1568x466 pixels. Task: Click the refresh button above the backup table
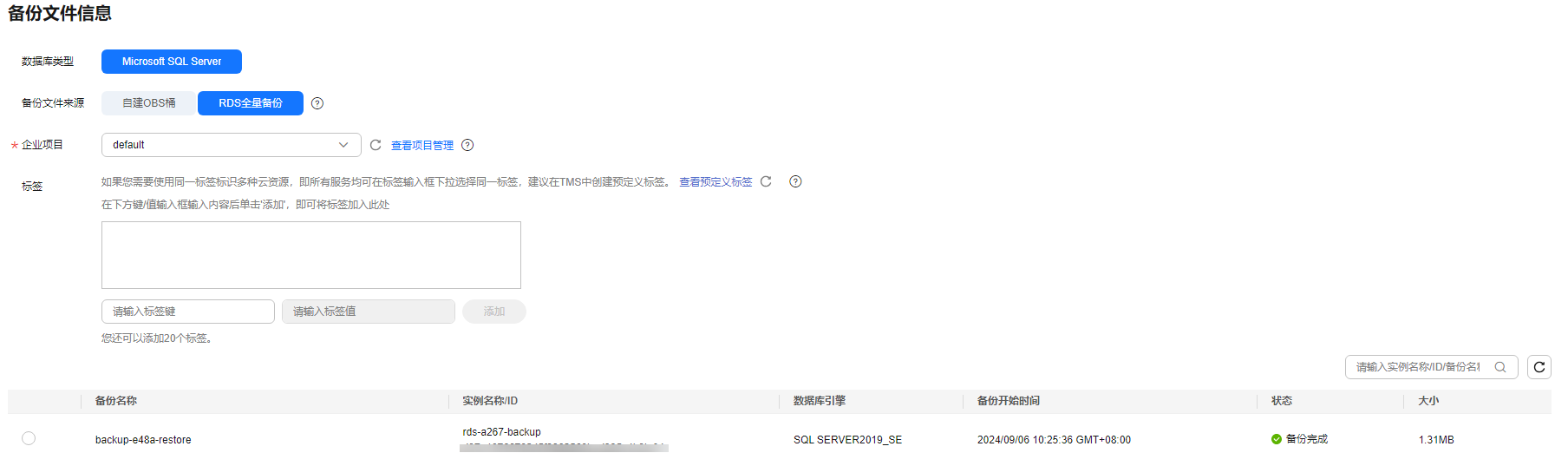pos(1539,367)
